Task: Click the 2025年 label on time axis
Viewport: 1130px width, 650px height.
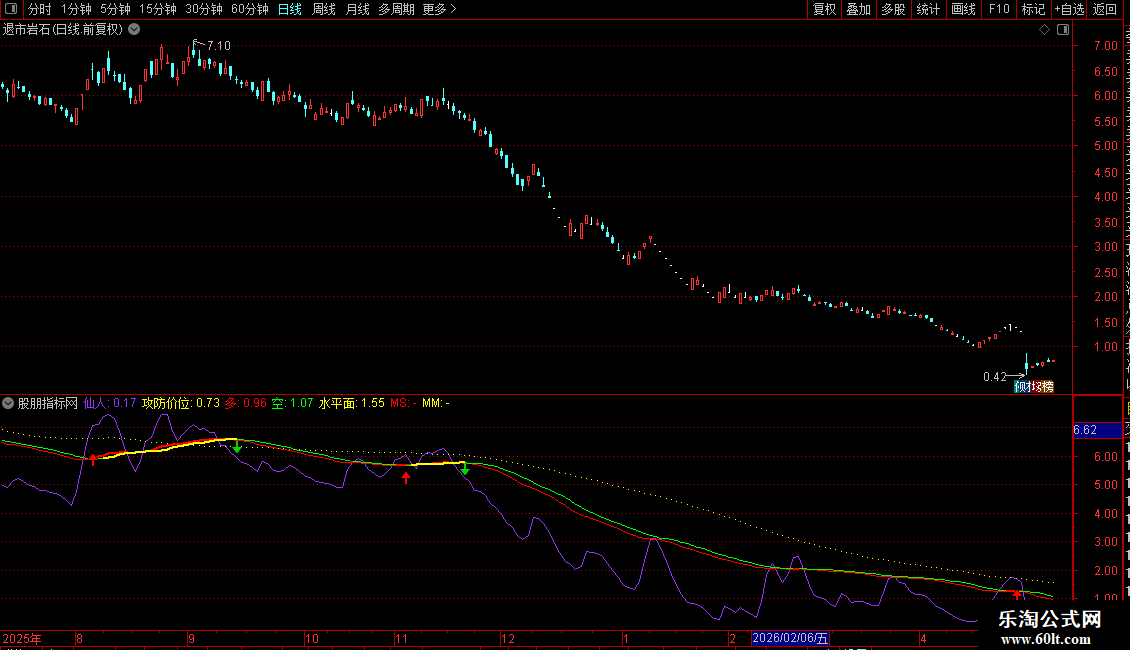Action: [x=22, y=638]
